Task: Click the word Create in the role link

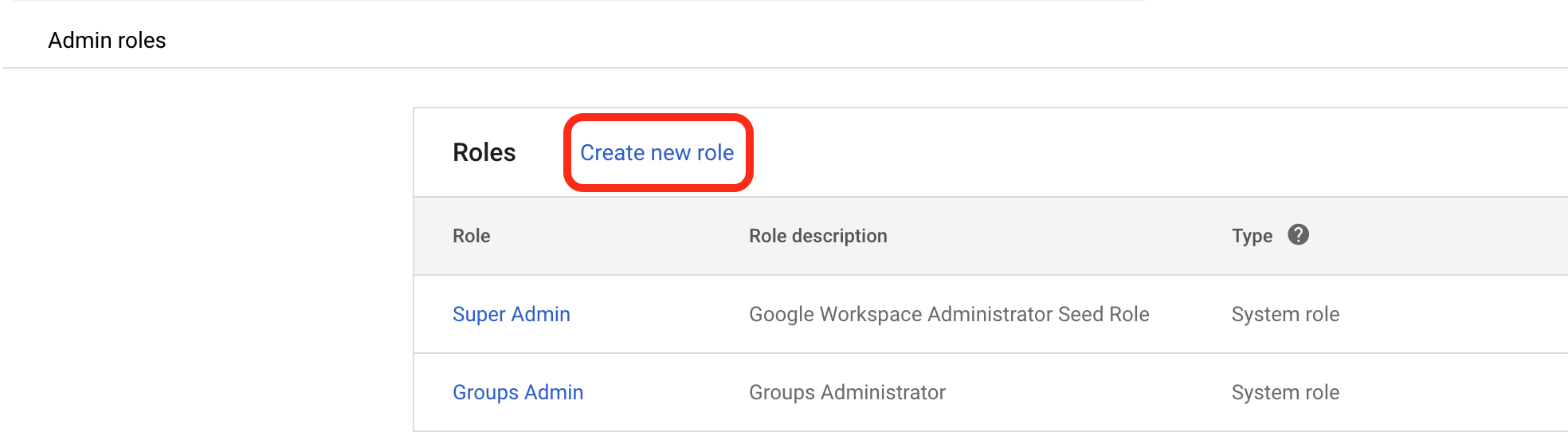Action: click(x=612, y=152)
